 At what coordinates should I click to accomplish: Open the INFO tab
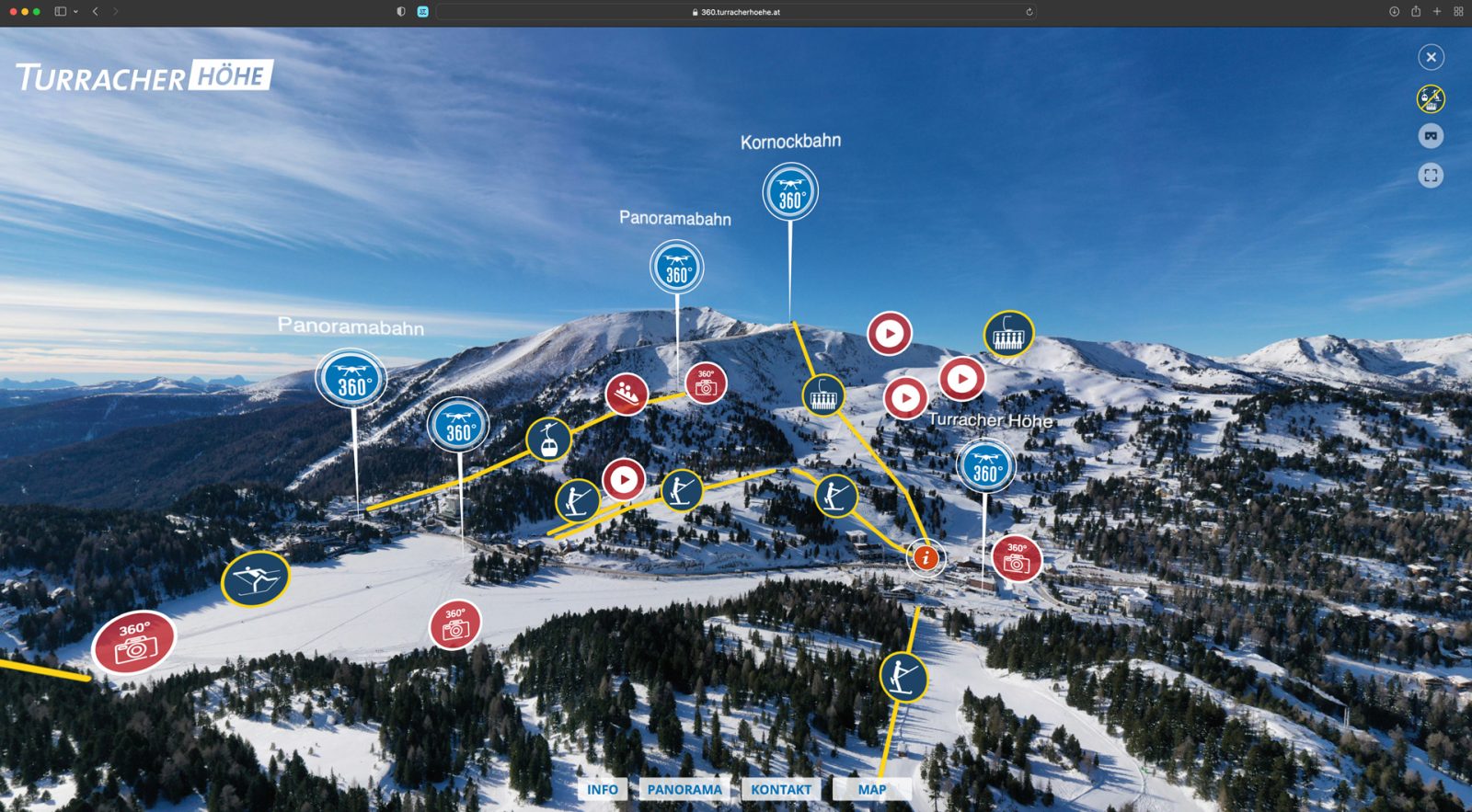coord(603,789)
